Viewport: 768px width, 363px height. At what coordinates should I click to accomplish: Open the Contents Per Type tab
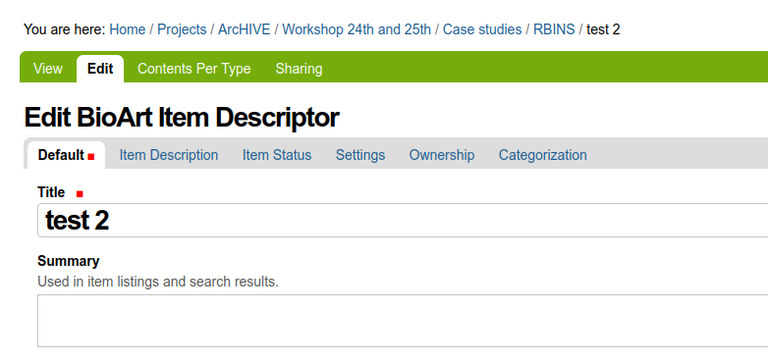(194, 69)
